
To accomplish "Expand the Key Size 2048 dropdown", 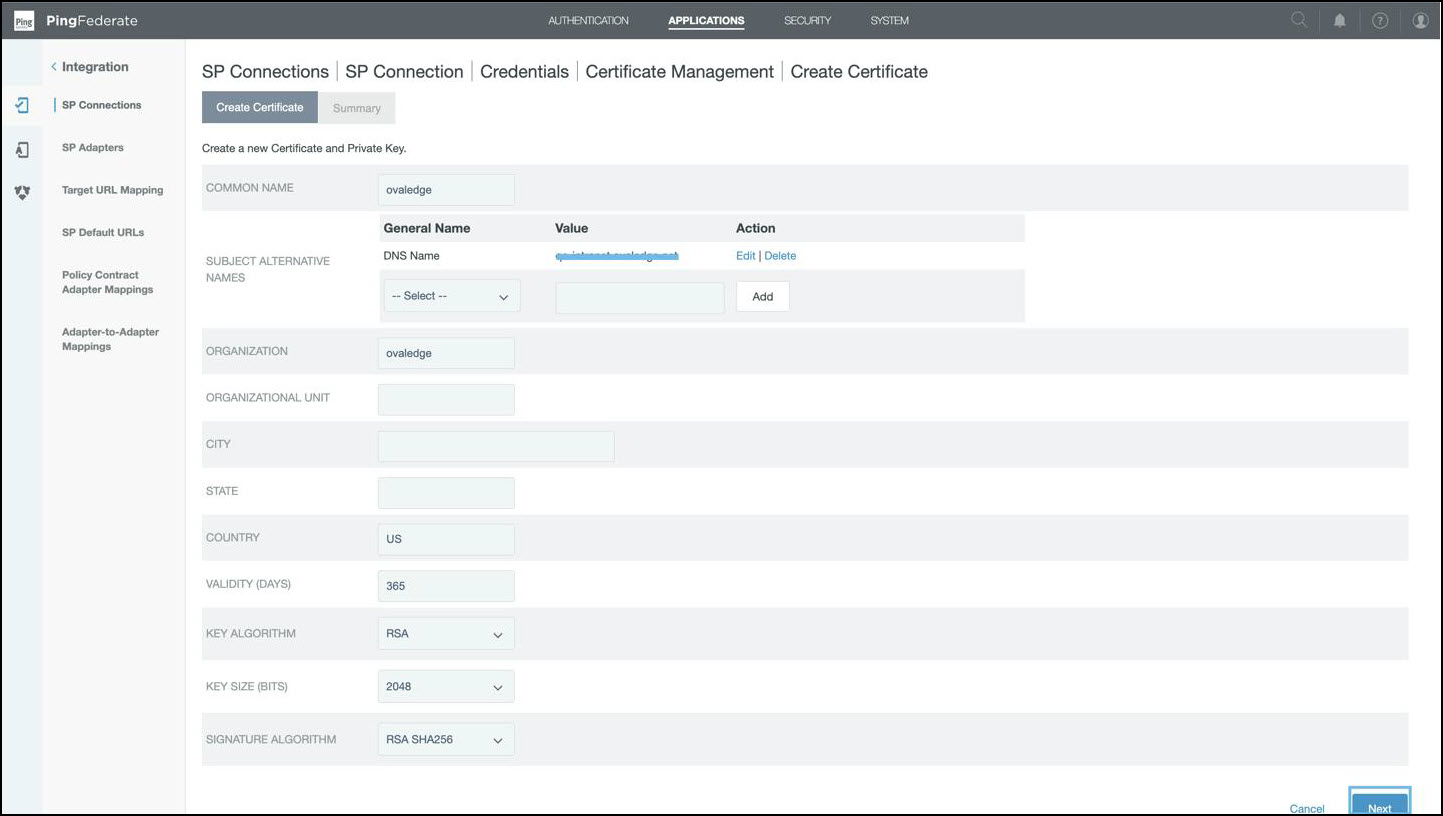I will pos(446,687).
